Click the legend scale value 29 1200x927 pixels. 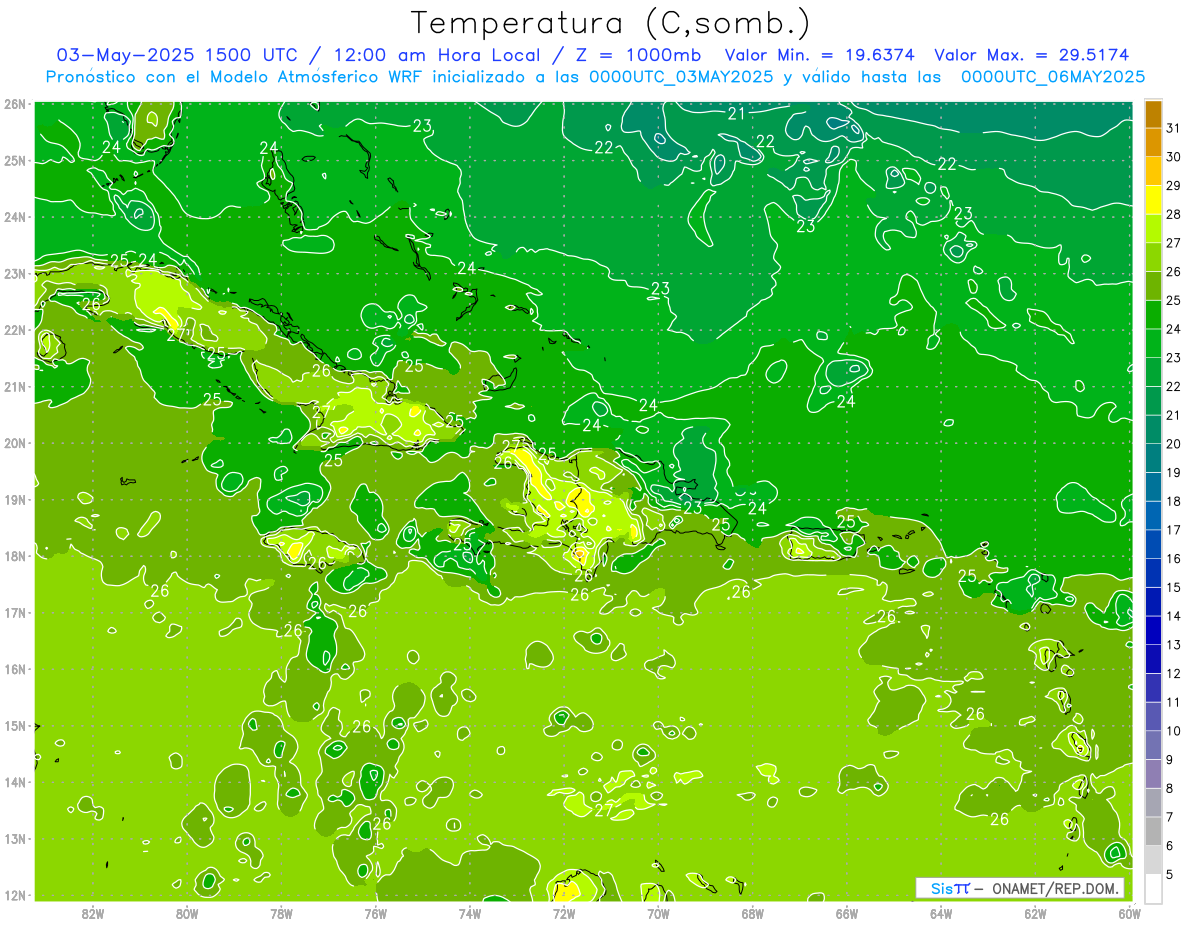(1173, 186)
